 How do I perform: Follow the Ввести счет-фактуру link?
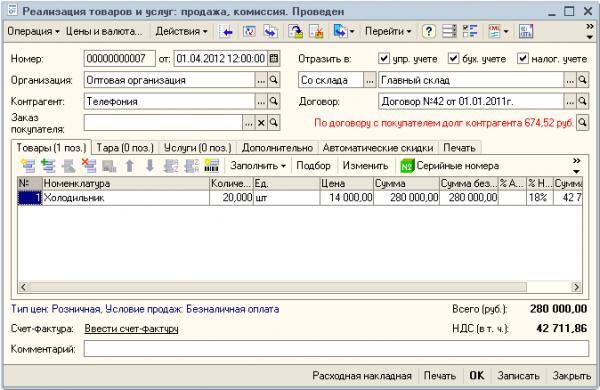pos(131,329)
